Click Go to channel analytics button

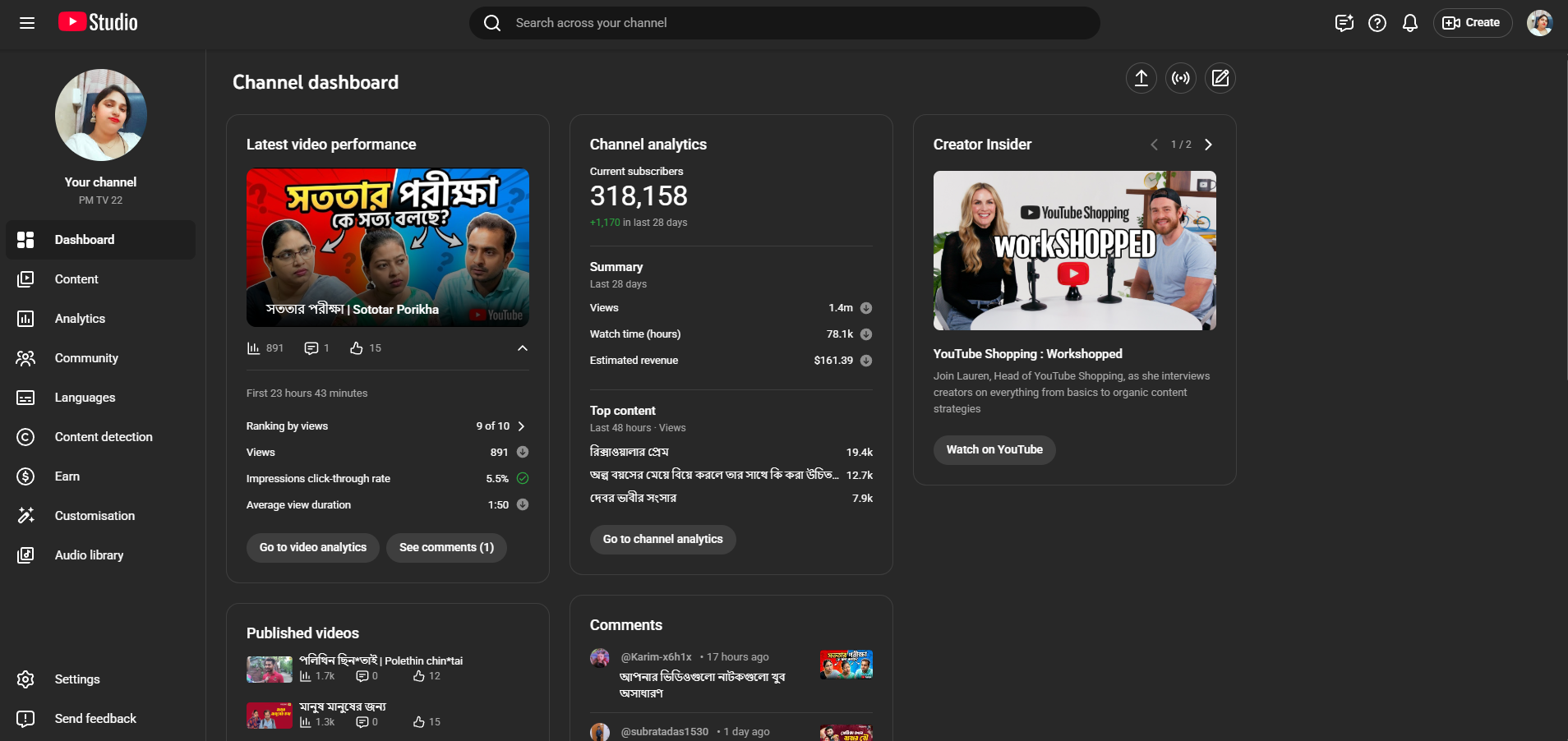[x=662, y=540]
